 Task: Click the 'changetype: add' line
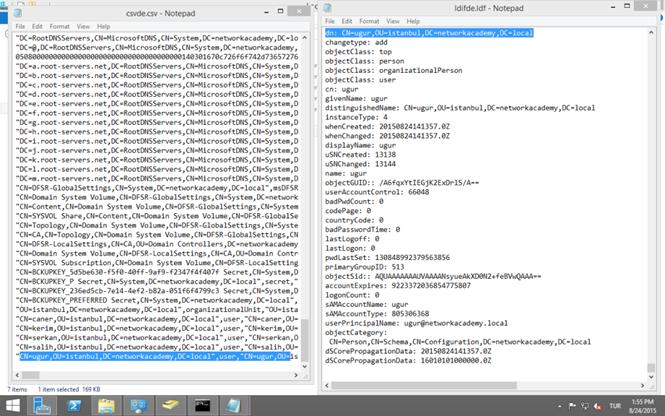356,42
